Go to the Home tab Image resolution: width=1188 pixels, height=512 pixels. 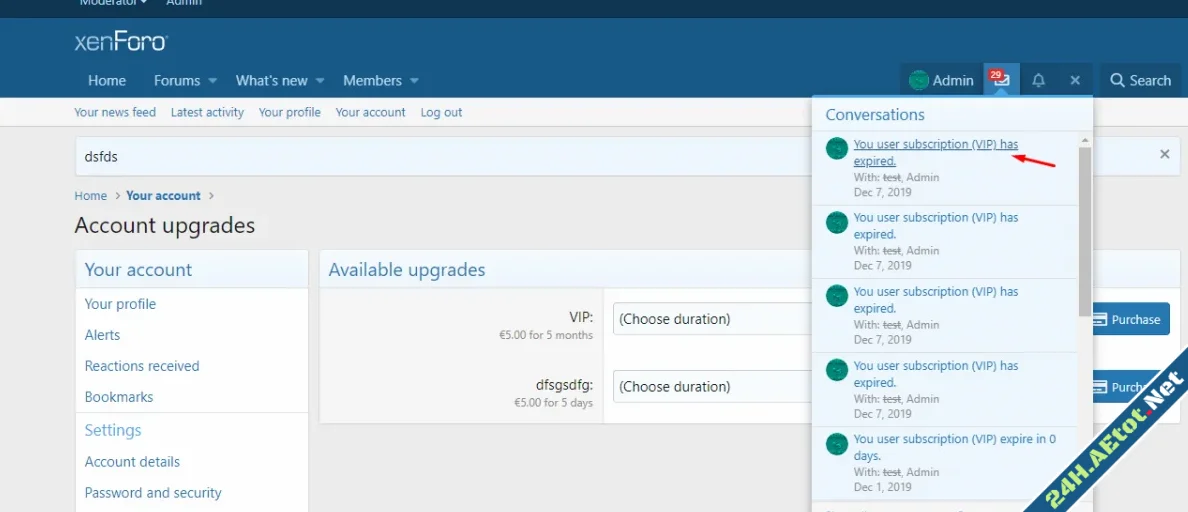pyautogui.click(x=107, y=80)
